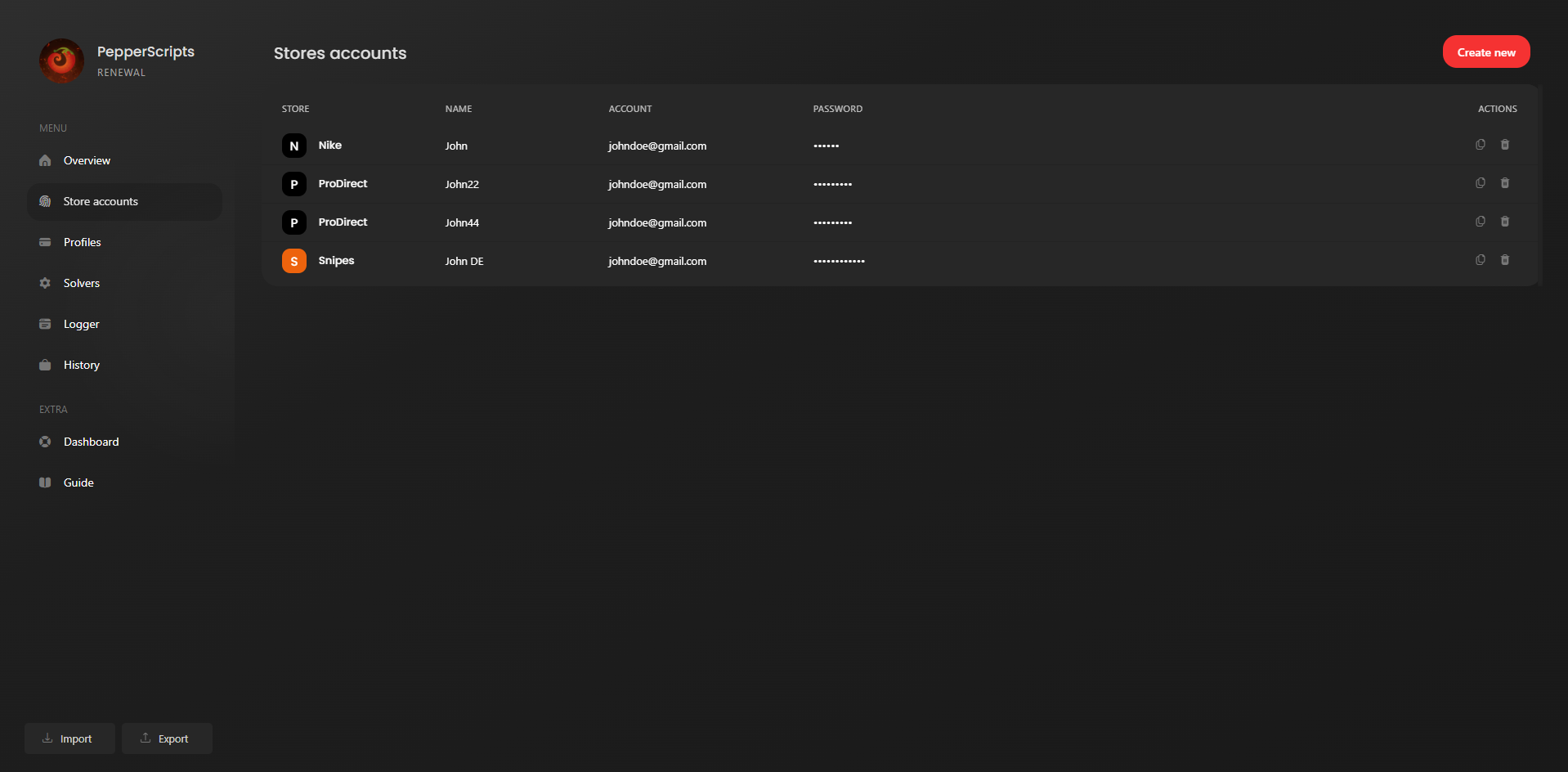Copy the John22 ProDirect account

coord(1480,183)
